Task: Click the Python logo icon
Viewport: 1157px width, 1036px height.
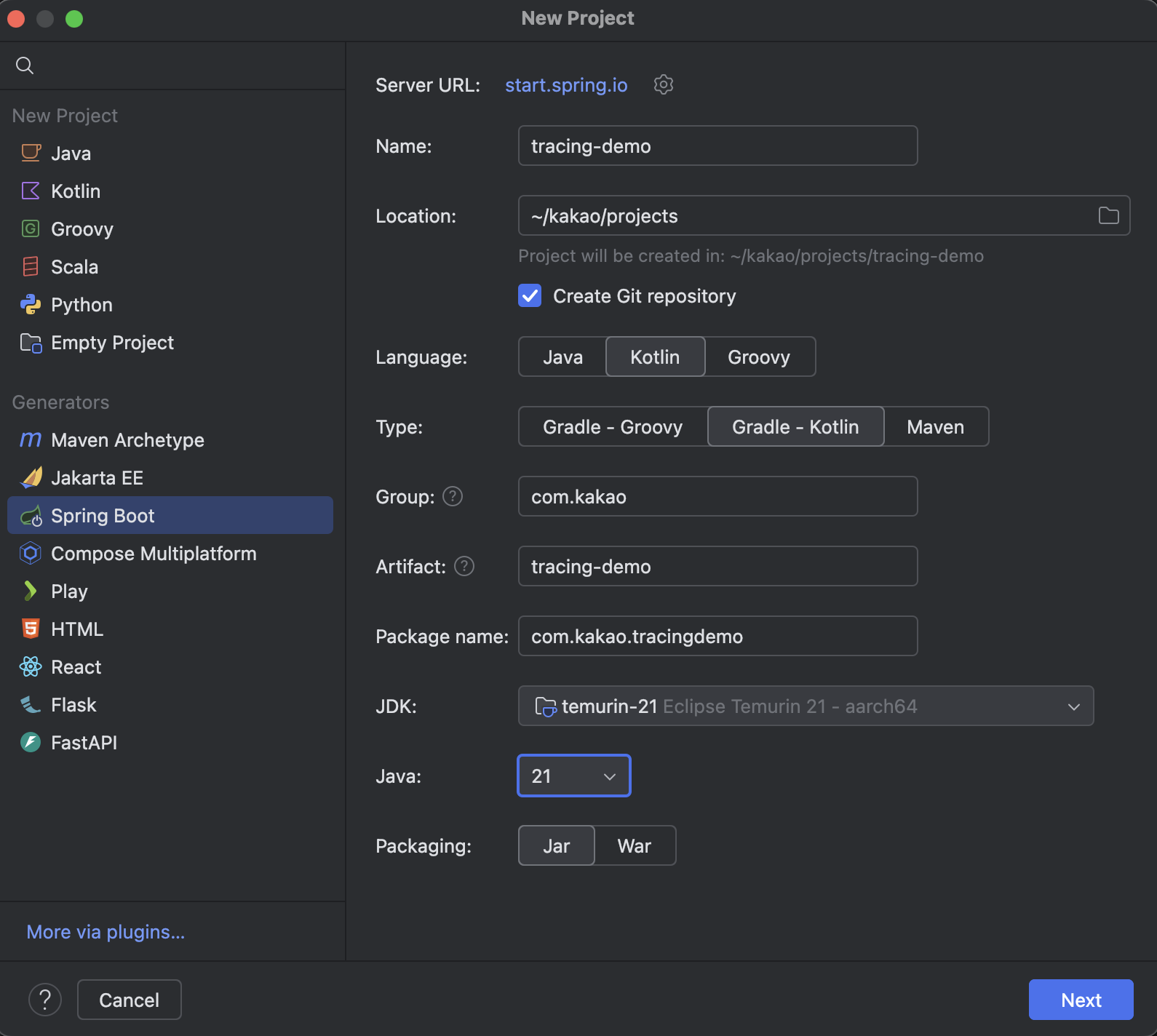Action: pyautogui.click(x=31, y=304)
